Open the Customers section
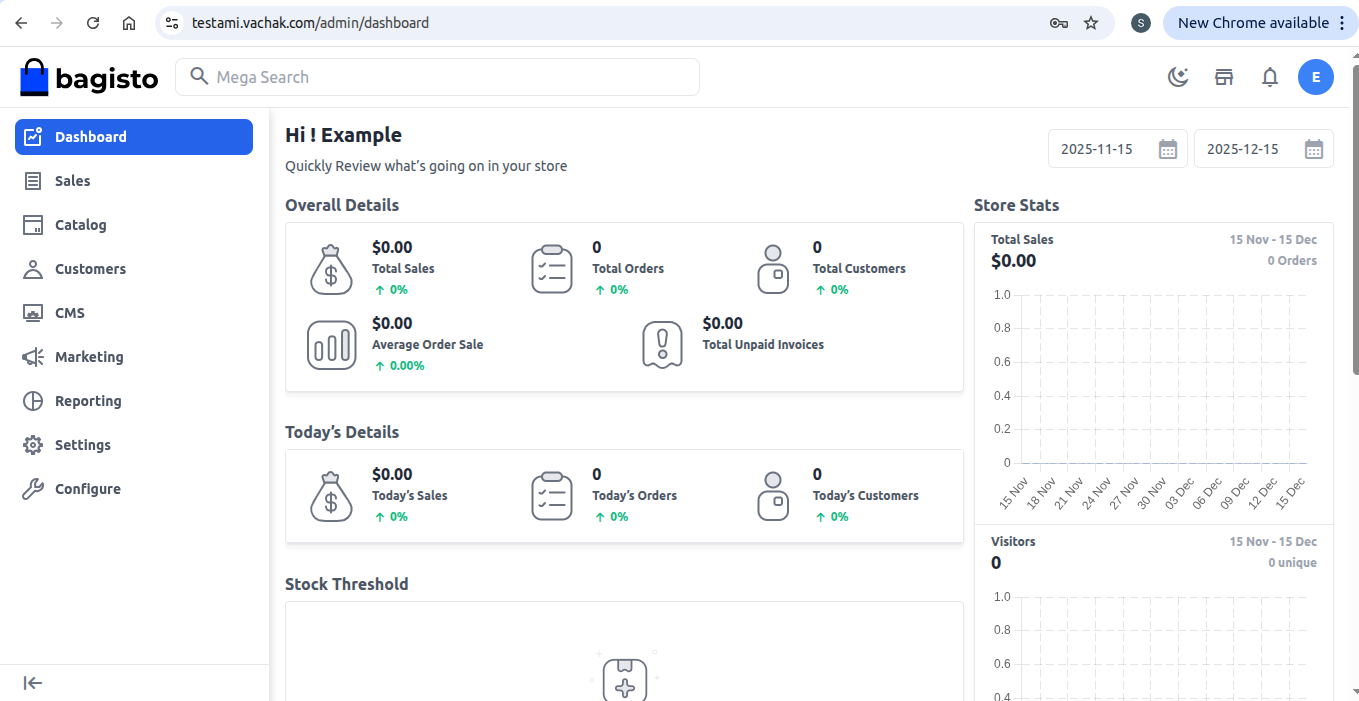This screenshot has height=701, width=1359. (90, 269)
